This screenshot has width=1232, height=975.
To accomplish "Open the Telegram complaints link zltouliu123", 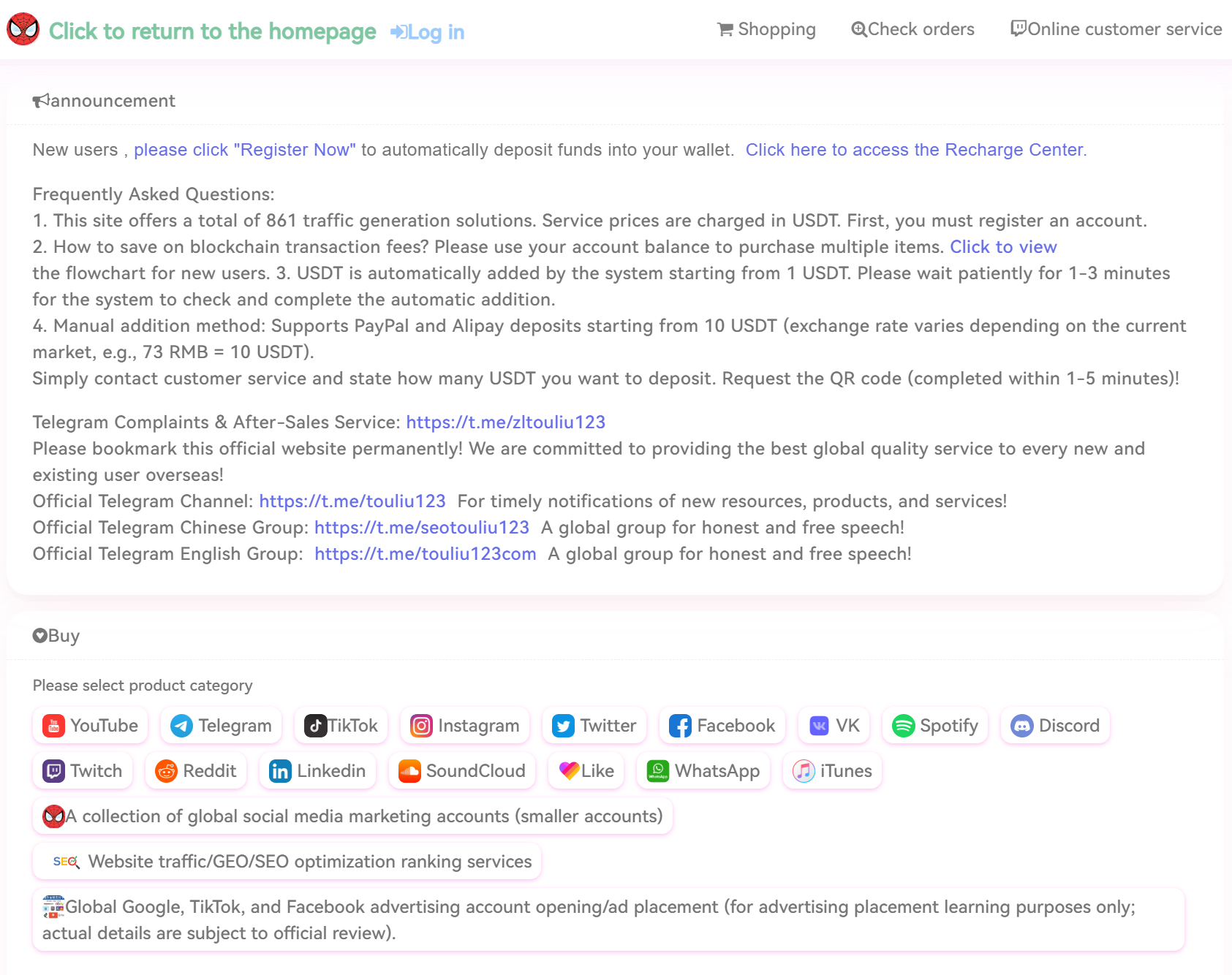I will [505, 422].
